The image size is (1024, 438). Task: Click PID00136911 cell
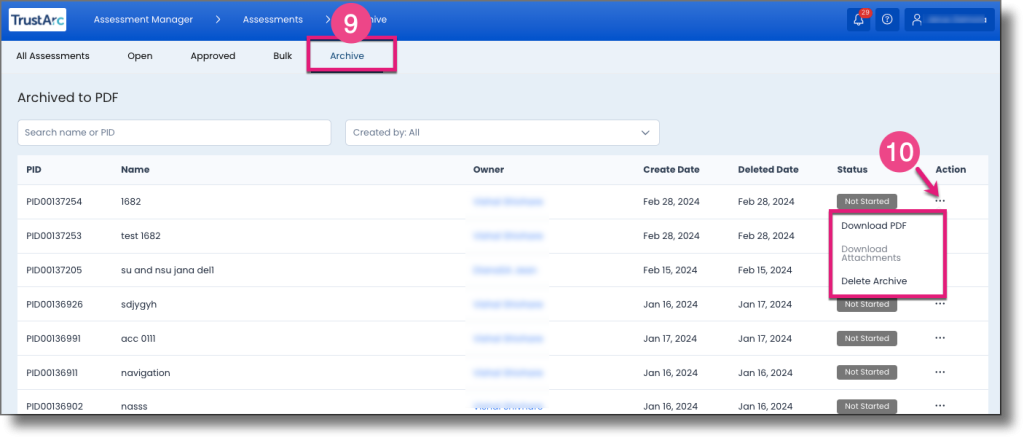tap(53, 373)
